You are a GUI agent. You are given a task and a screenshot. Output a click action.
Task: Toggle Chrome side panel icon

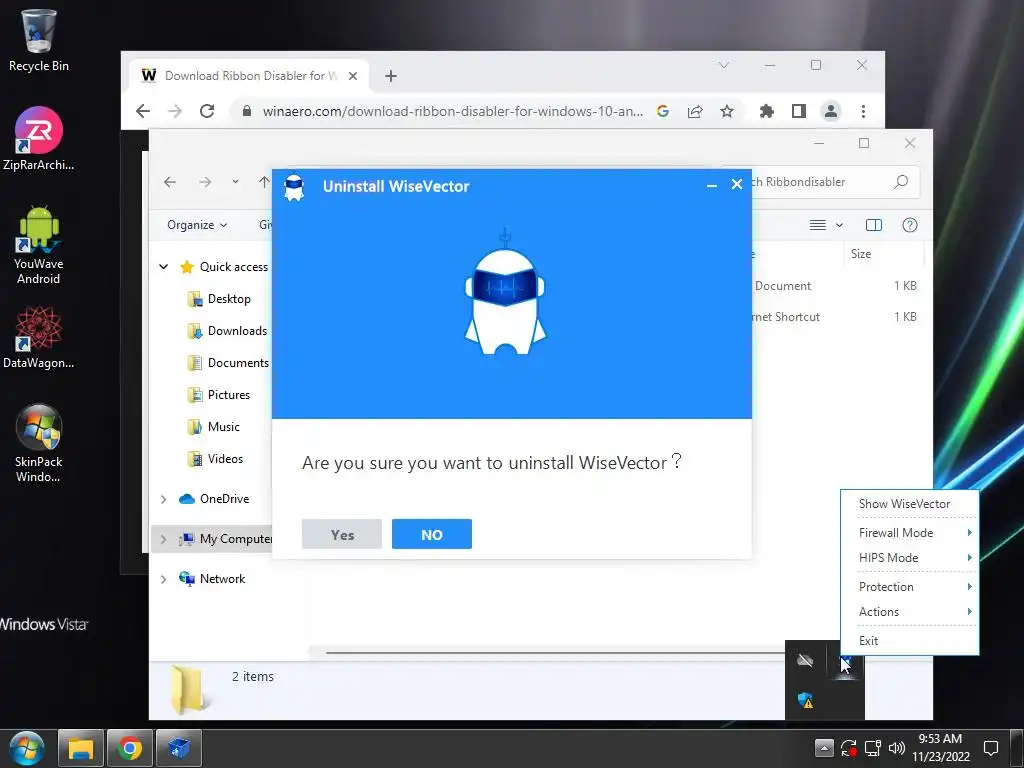(799, 111)
